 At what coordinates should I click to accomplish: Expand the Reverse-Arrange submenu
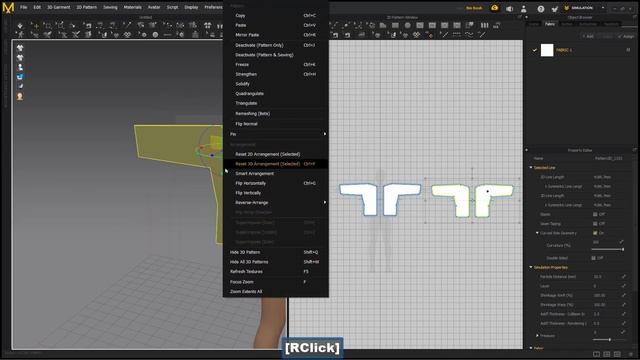[x=325, y=202]
